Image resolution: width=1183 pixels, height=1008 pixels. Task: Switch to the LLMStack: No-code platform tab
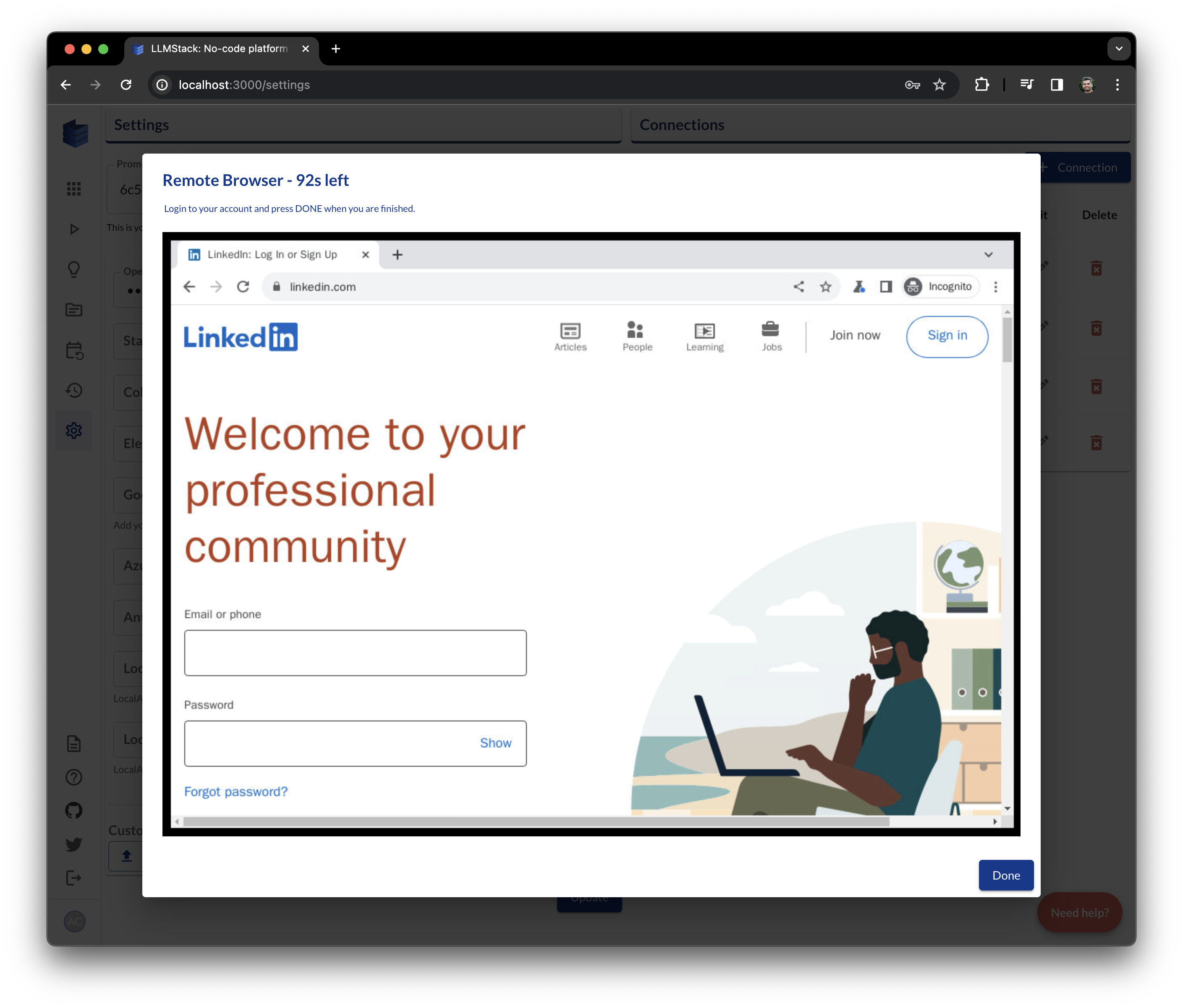click(211, 49)
